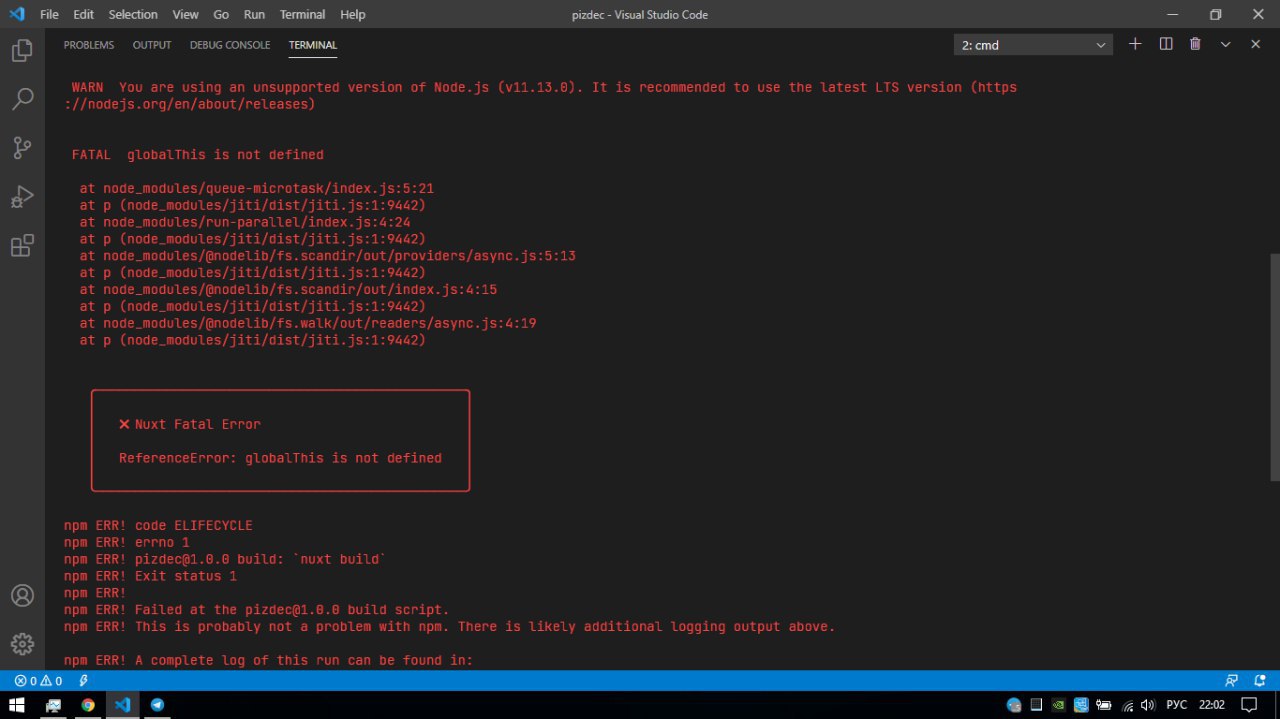The image size is (1280, 719).
Task: Open the Wi-Fi network tray icon
Action: [1127, 704]
